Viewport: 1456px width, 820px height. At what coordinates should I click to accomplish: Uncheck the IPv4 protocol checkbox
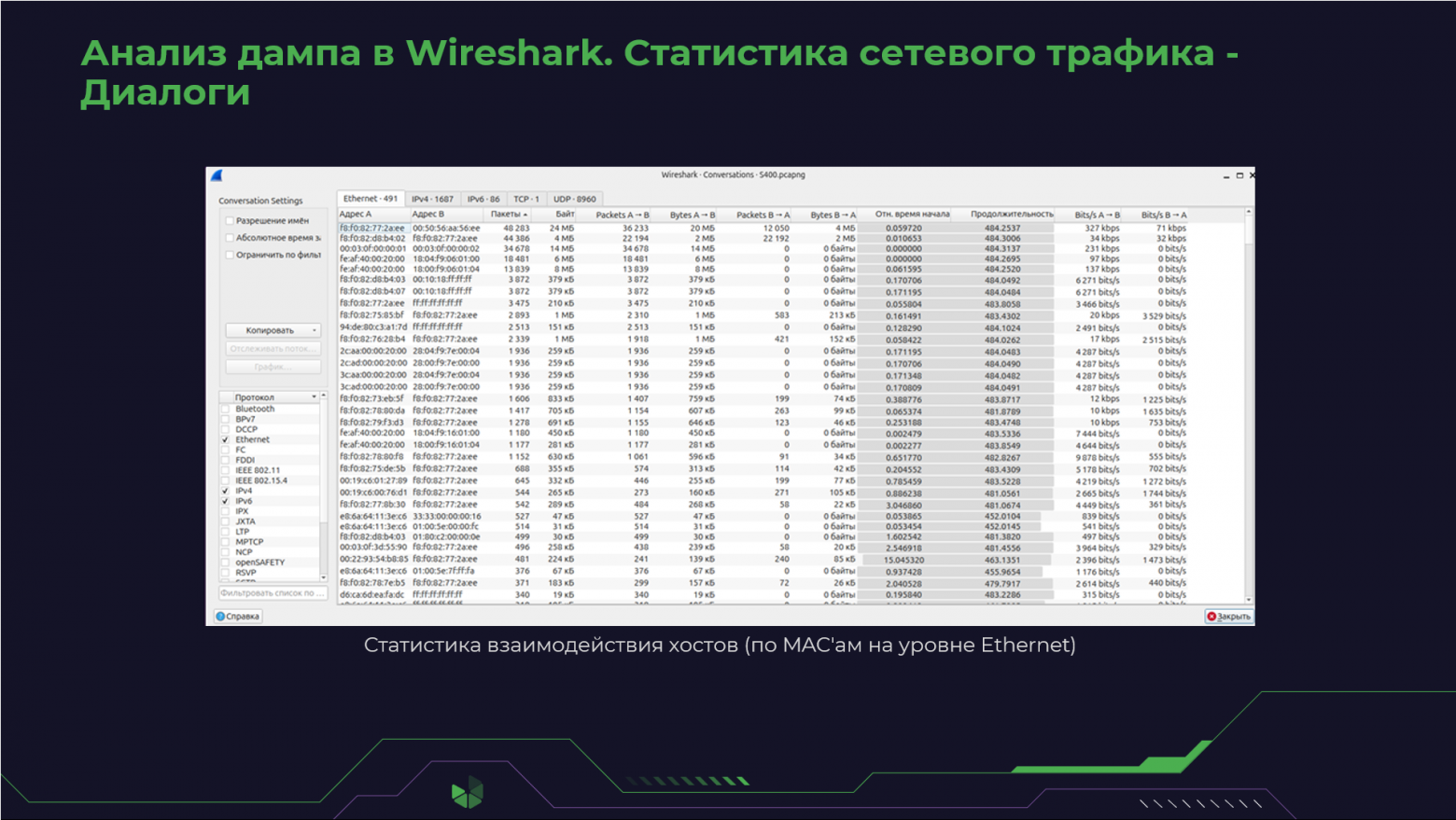225,491
